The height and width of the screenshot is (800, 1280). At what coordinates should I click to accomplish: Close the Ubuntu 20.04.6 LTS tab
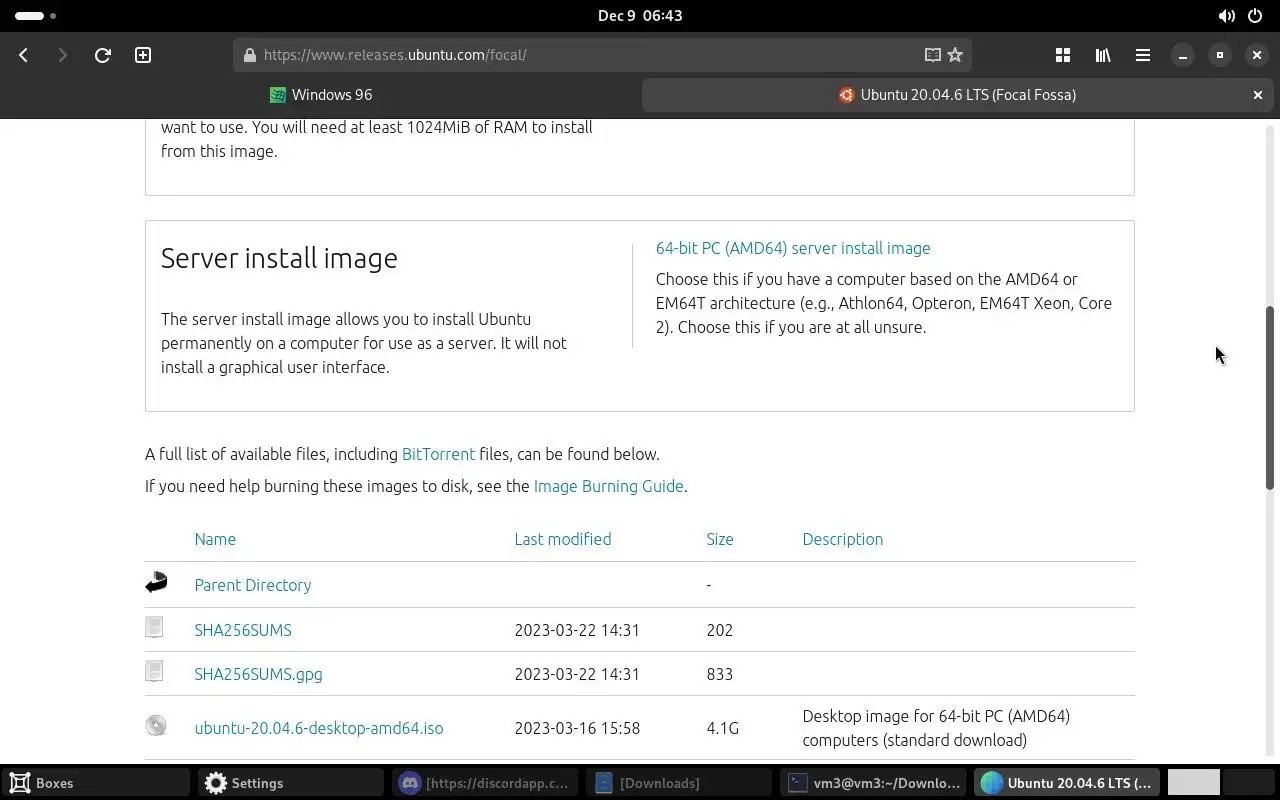point(1258,95)
